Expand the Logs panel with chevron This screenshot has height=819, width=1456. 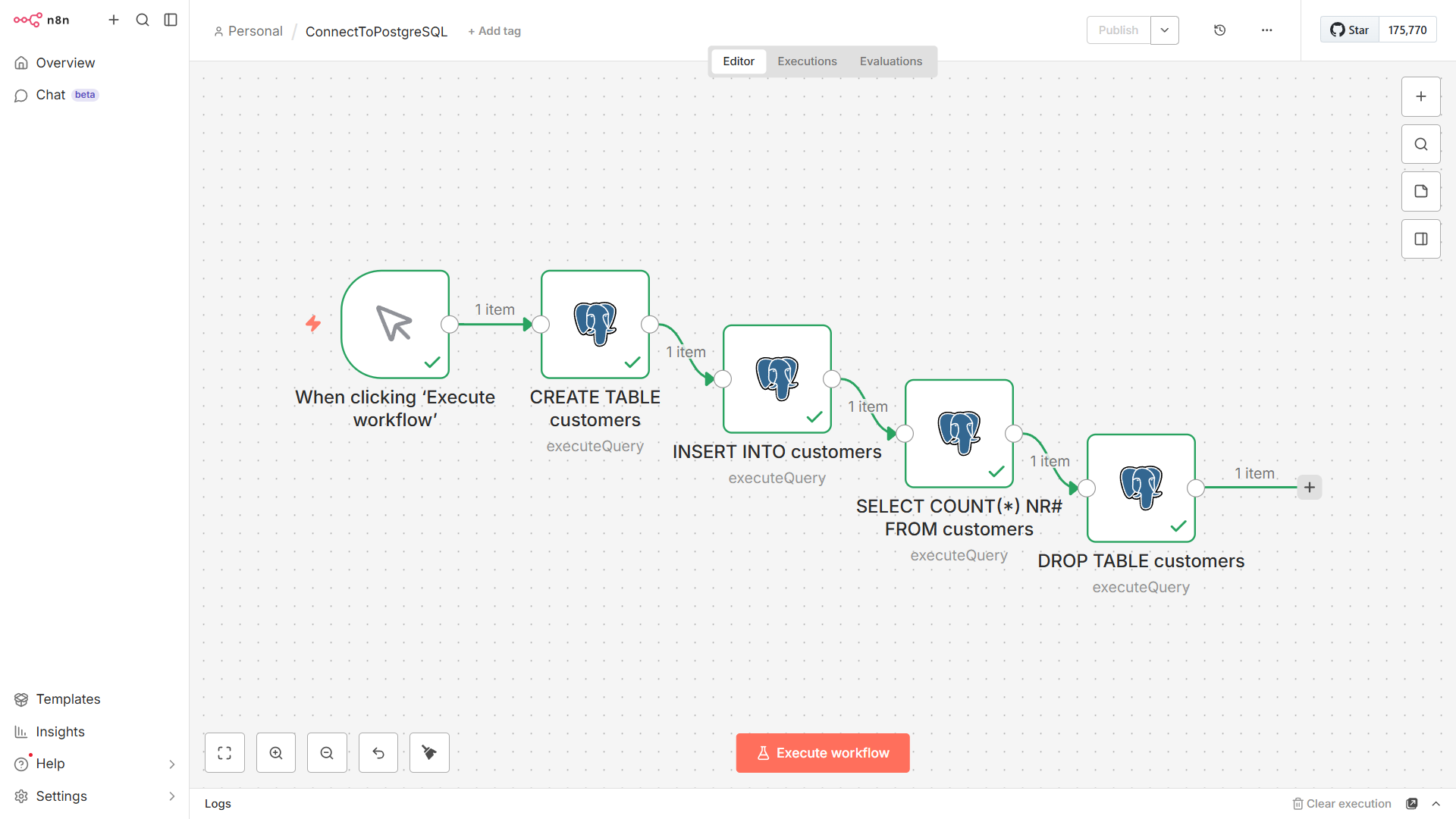[1436, 804]
